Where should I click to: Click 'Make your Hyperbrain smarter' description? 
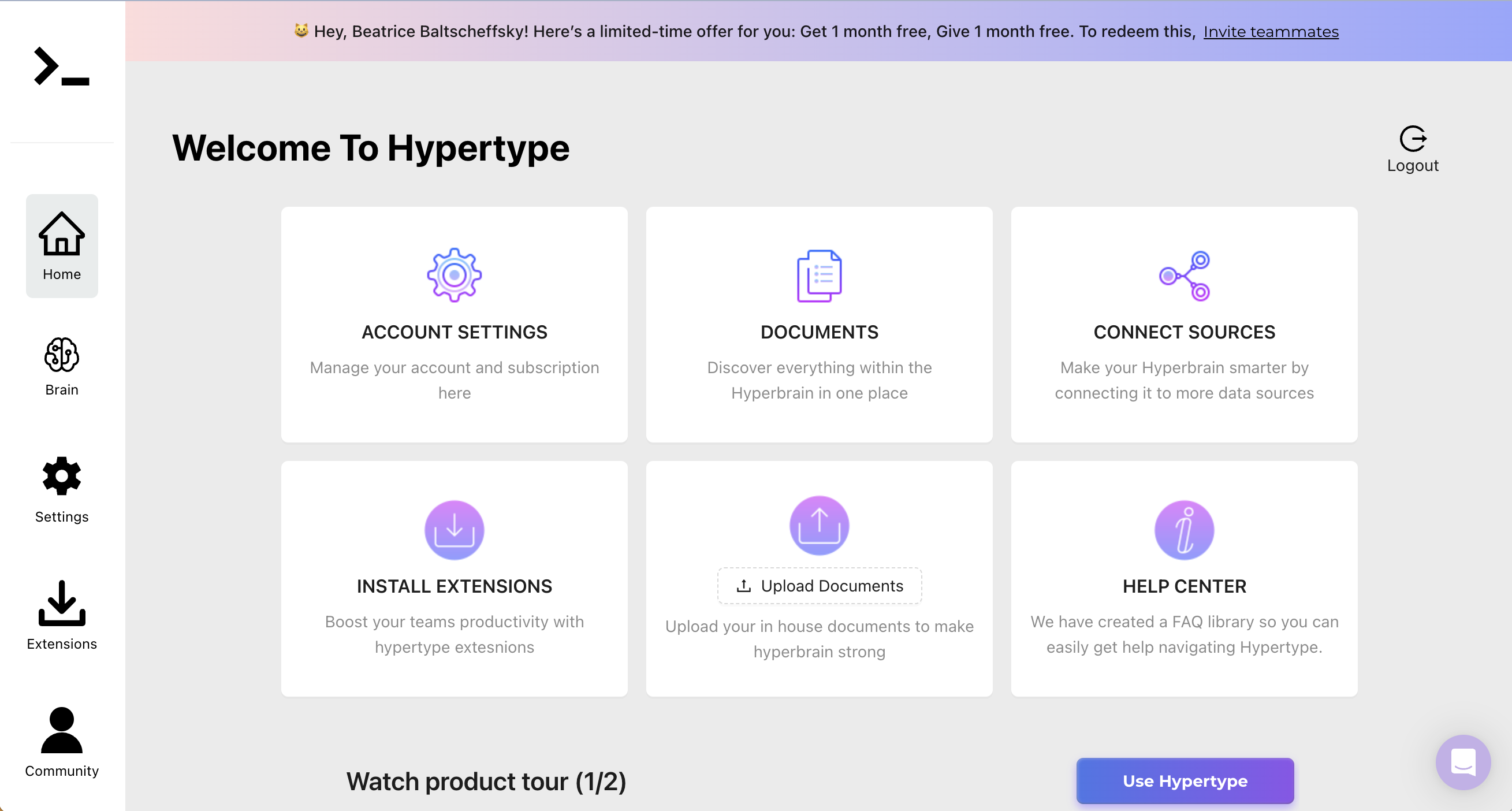tap(1185, 380)
